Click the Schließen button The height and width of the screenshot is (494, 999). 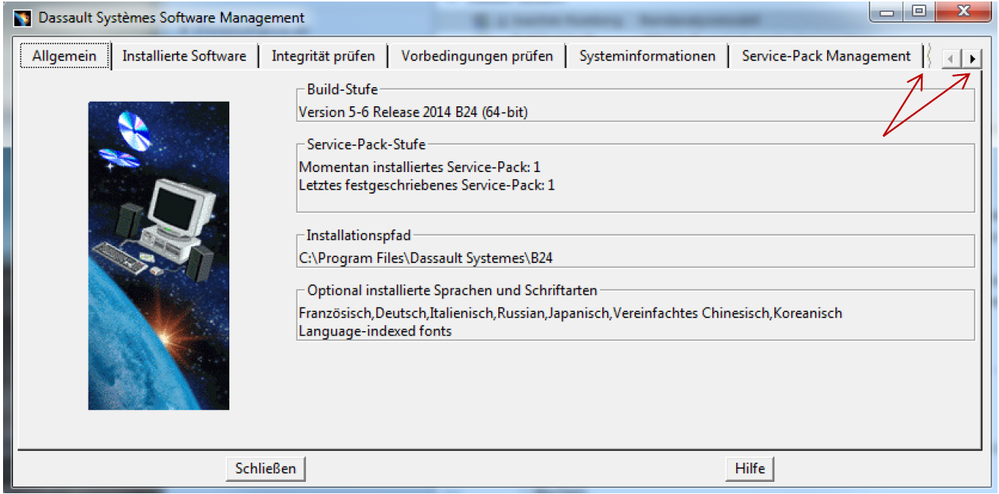pos(266,469)
